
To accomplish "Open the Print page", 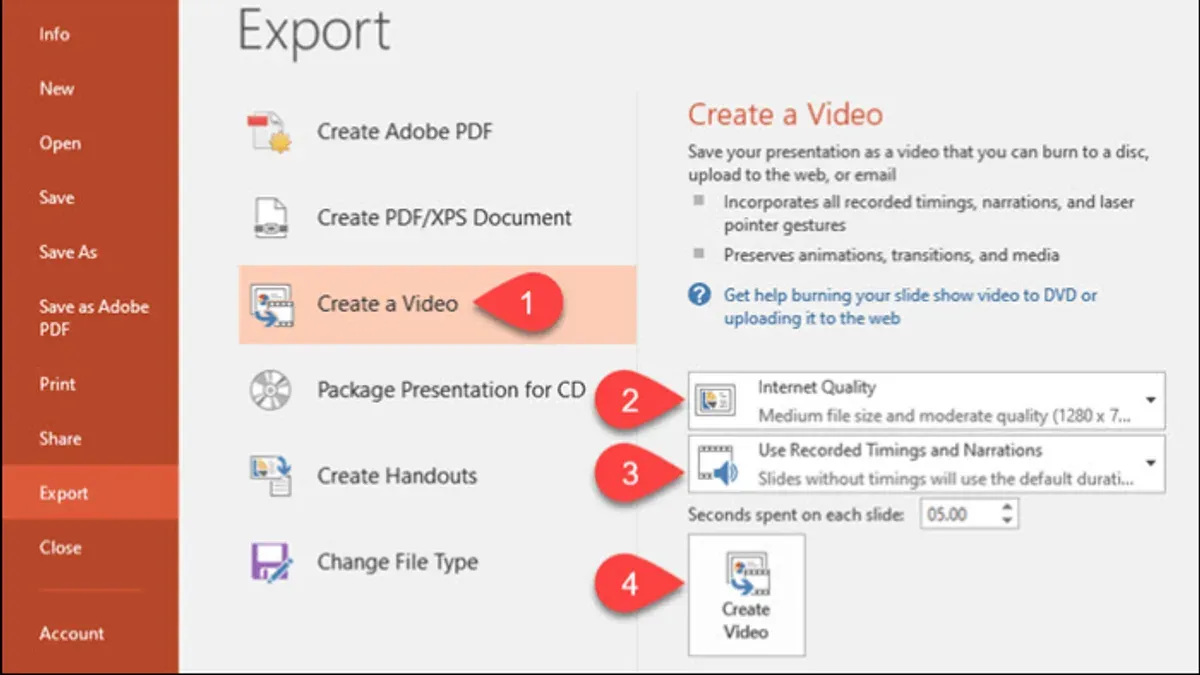I will pos(57,384).
